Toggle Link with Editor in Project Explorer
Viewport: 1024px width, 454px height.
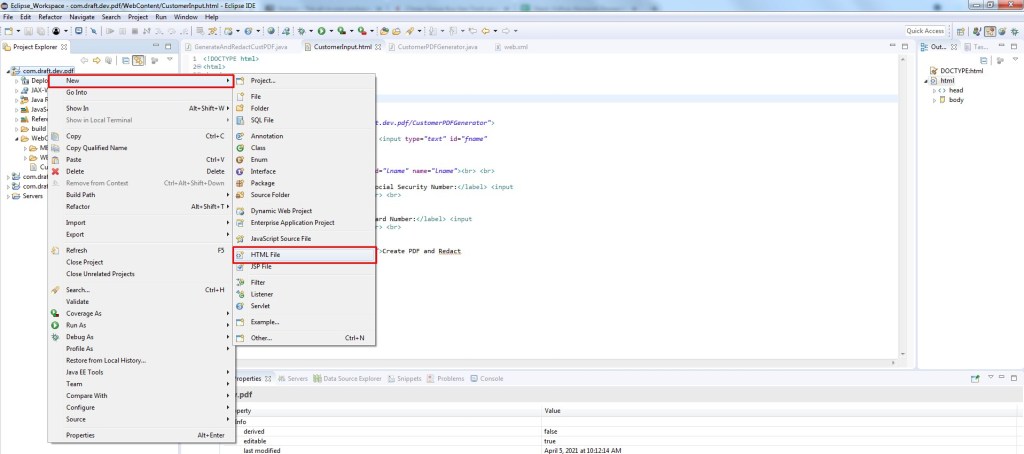[x=138, y=60]
